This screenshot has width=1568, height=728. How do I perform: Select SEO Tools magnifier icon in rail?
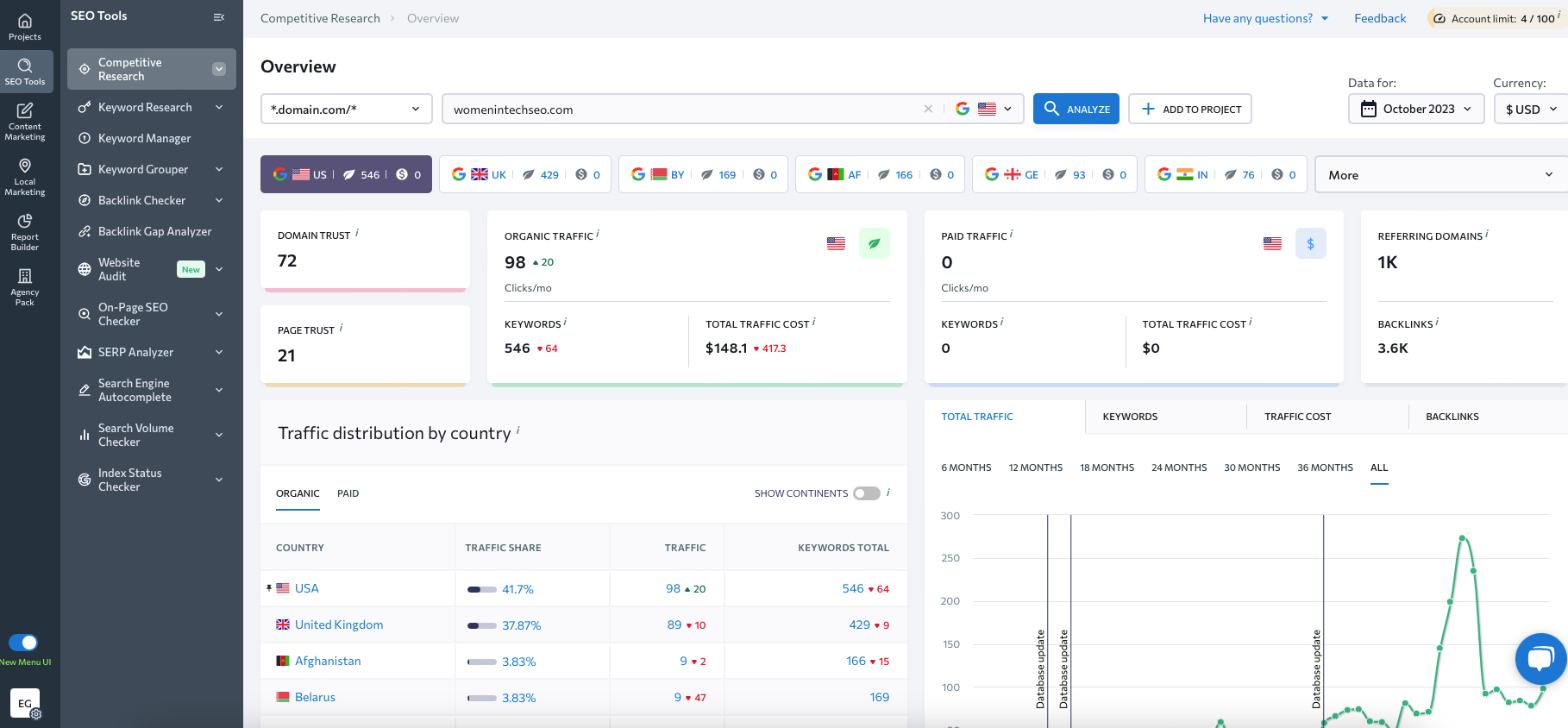(x=25, y=66)
